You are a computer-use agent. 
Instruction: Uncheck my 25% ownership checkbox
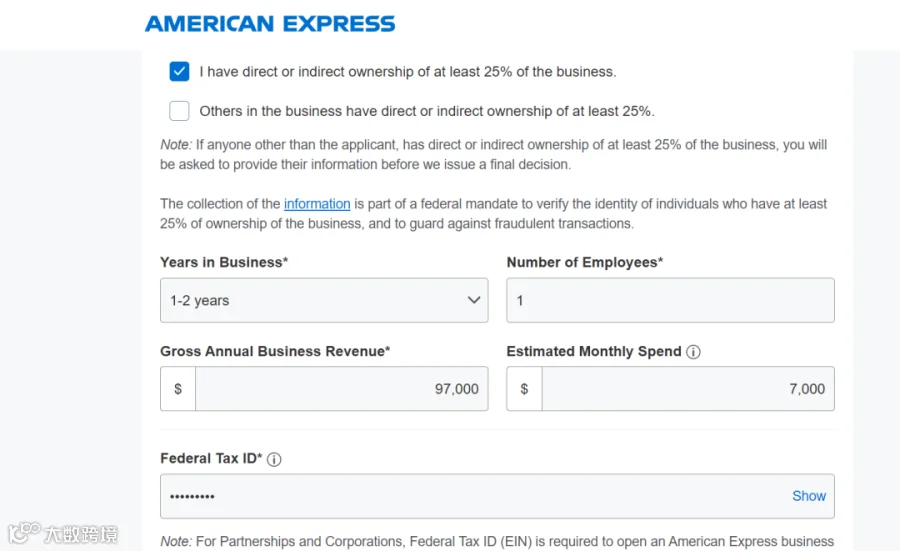pos(179,71)
